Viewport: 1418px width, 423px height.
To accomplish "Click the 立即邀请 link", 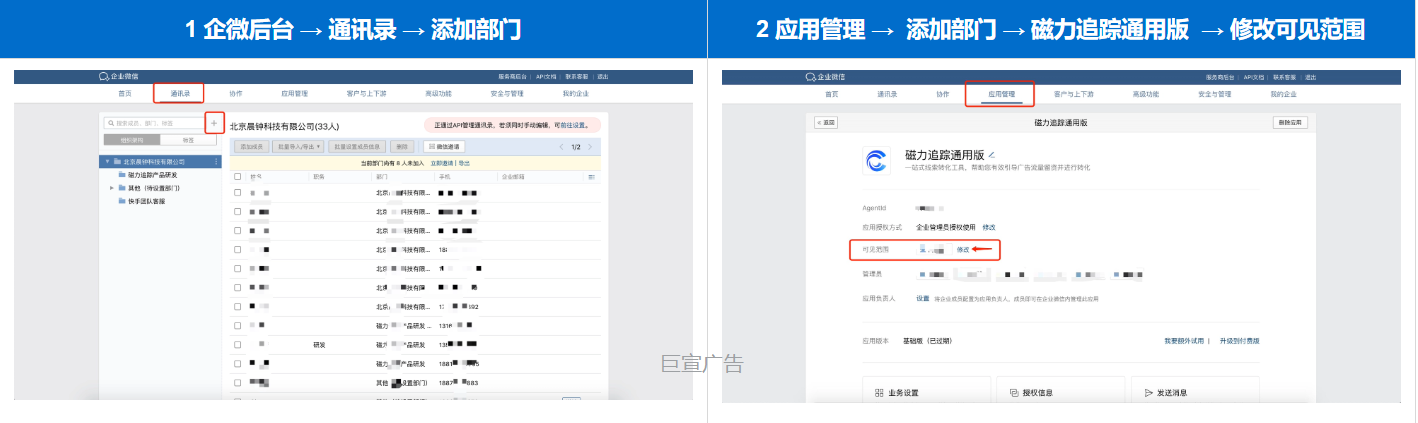I will (442, 162).
